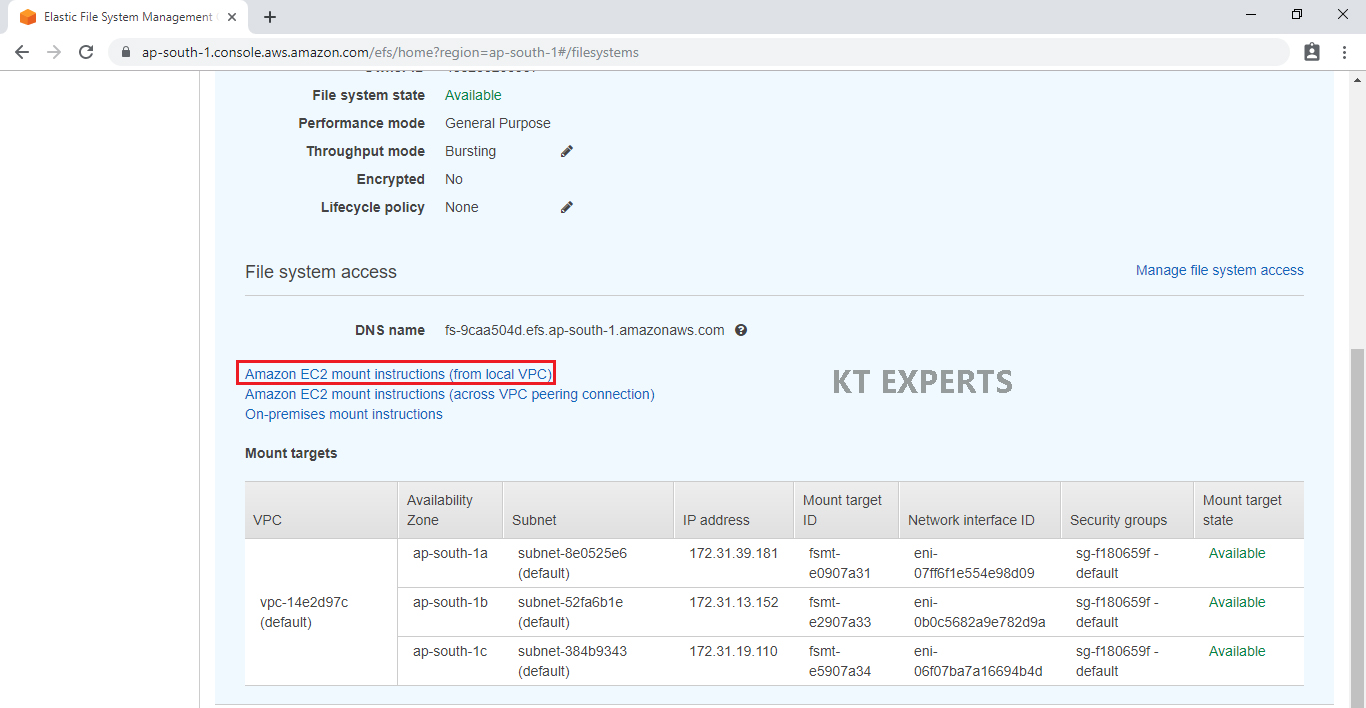Click subnet-52fa6b1e in the Subnet column
The height and width of the screenshot is (708, 1366).
tap(570, 602)
